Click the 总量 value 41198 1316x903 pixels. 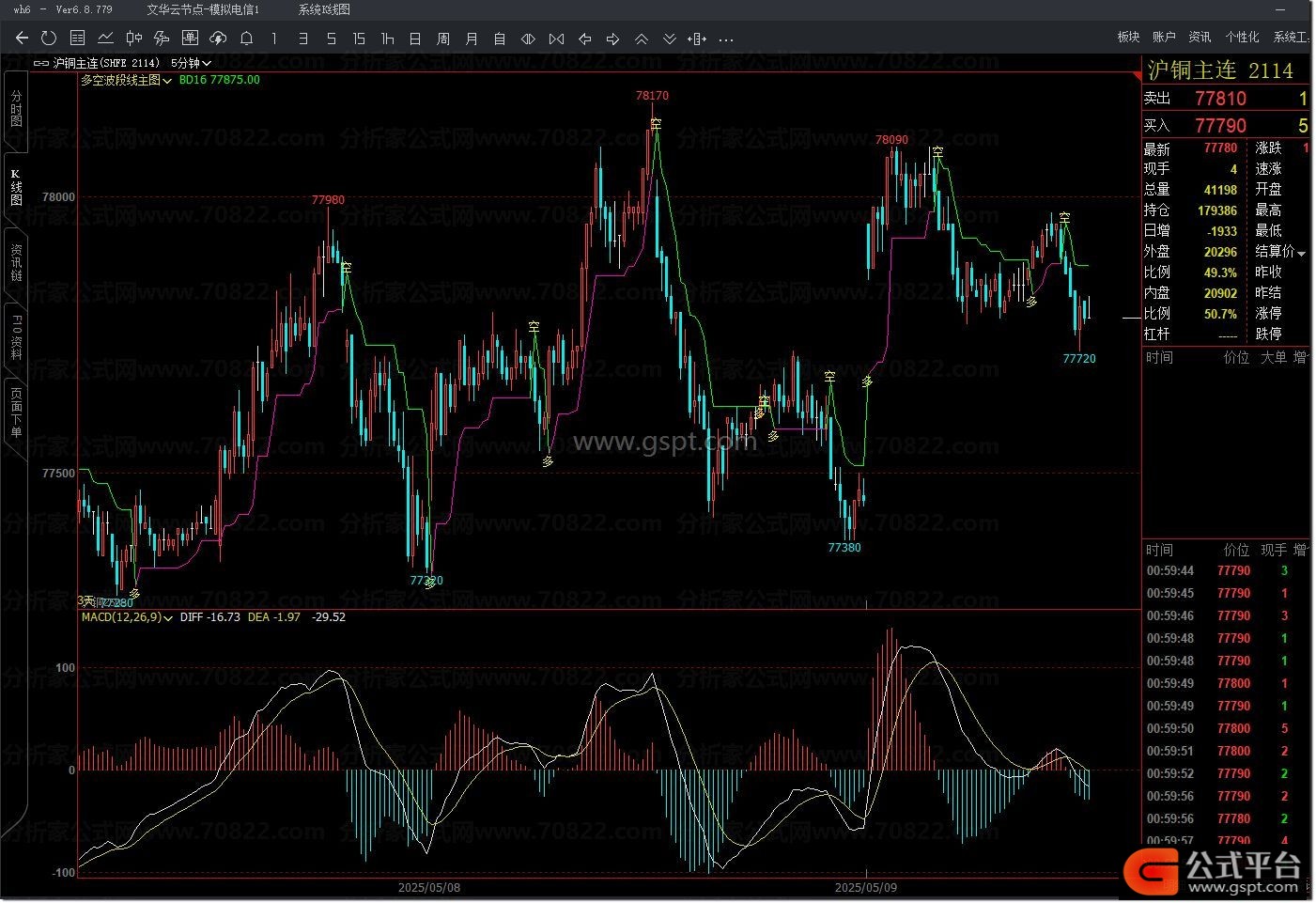pyautogui.click(x=1220, y=190)
